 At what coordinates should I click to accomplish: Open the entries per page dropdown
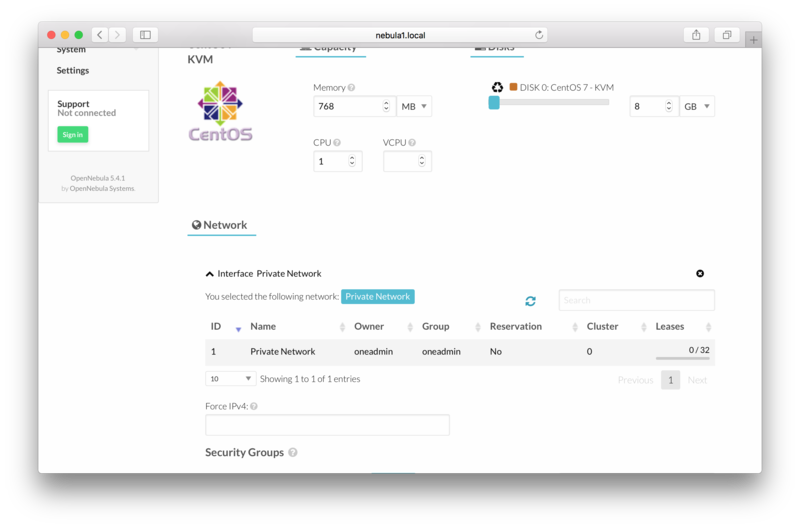pyautogui.click(x=230, y=379)
